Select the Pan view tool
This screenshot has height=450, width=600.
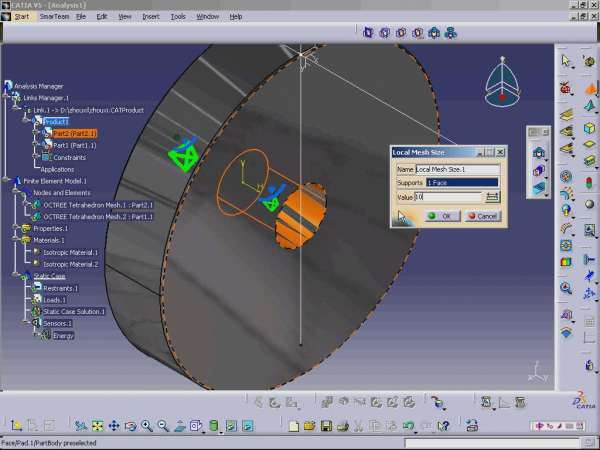(x=114, y=426)
